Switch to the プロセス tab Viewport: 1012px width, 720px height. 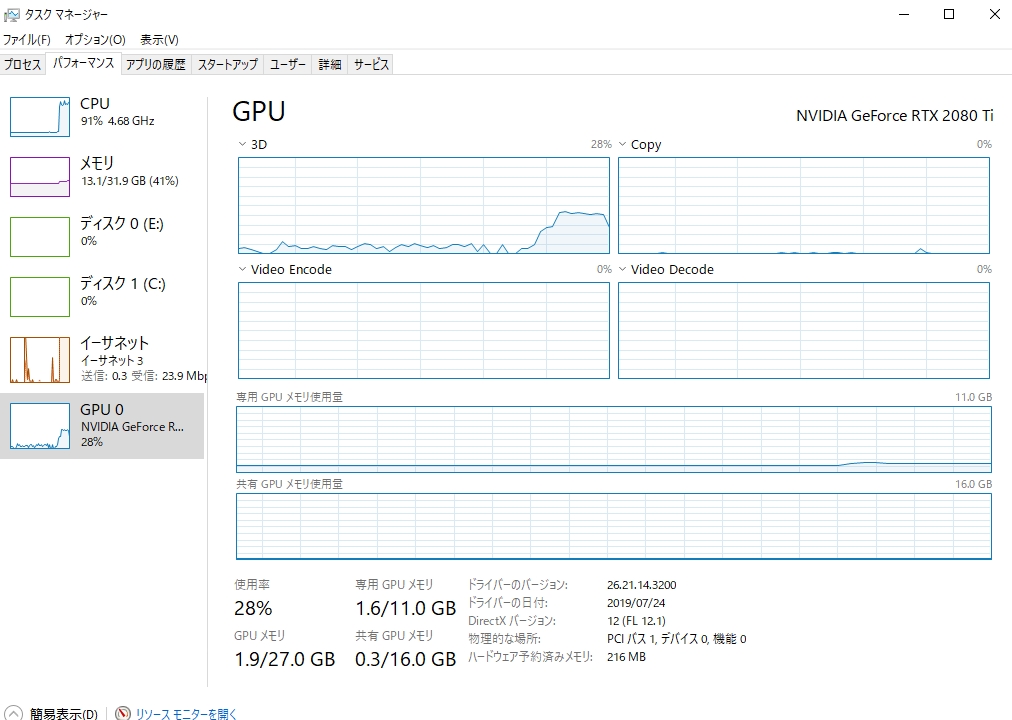22,64
